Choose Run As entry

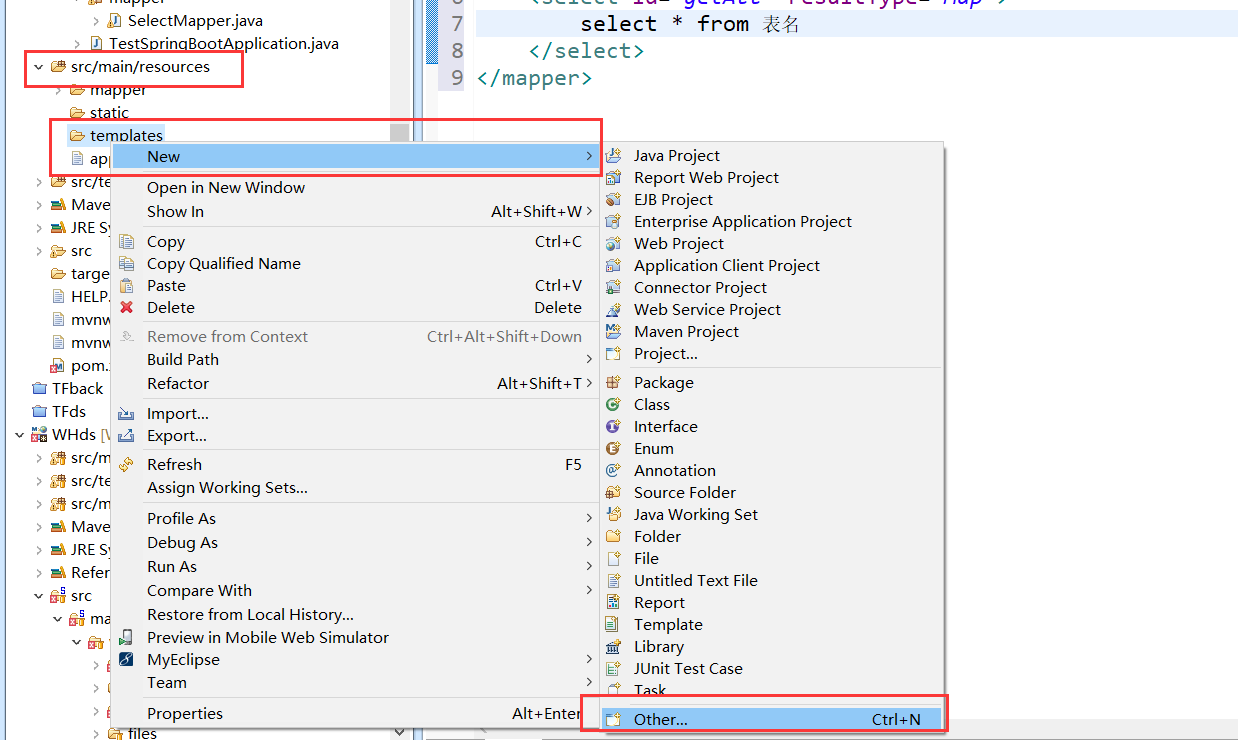click(172, 566)
